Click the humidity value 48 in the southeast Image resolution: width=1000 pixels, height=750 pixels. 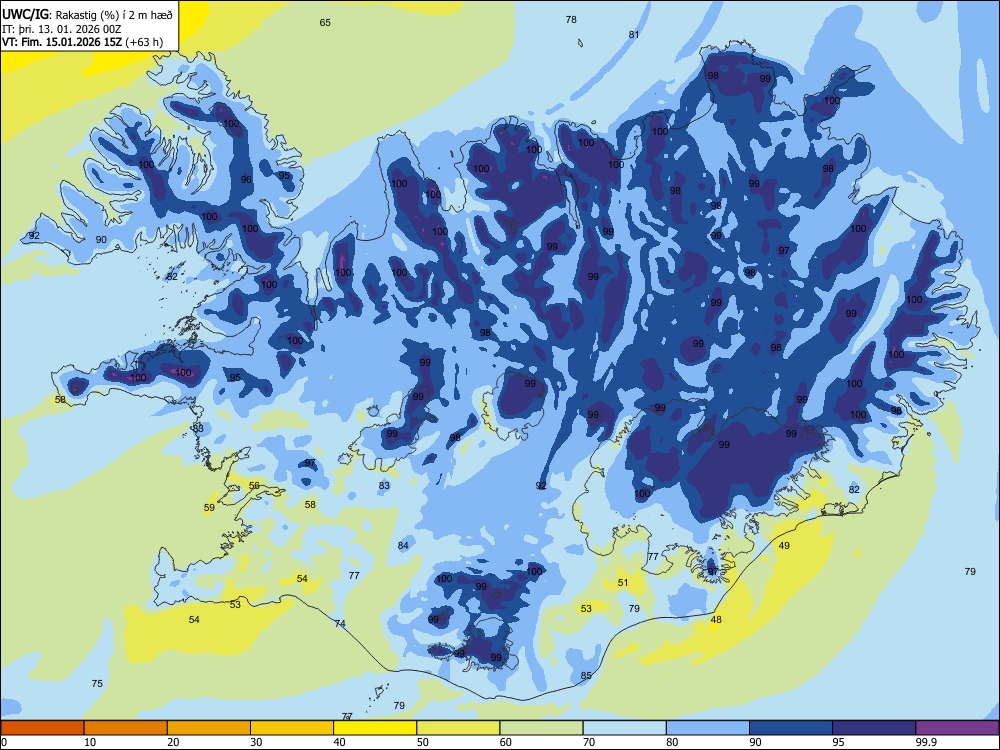click(x=716, y=620)
